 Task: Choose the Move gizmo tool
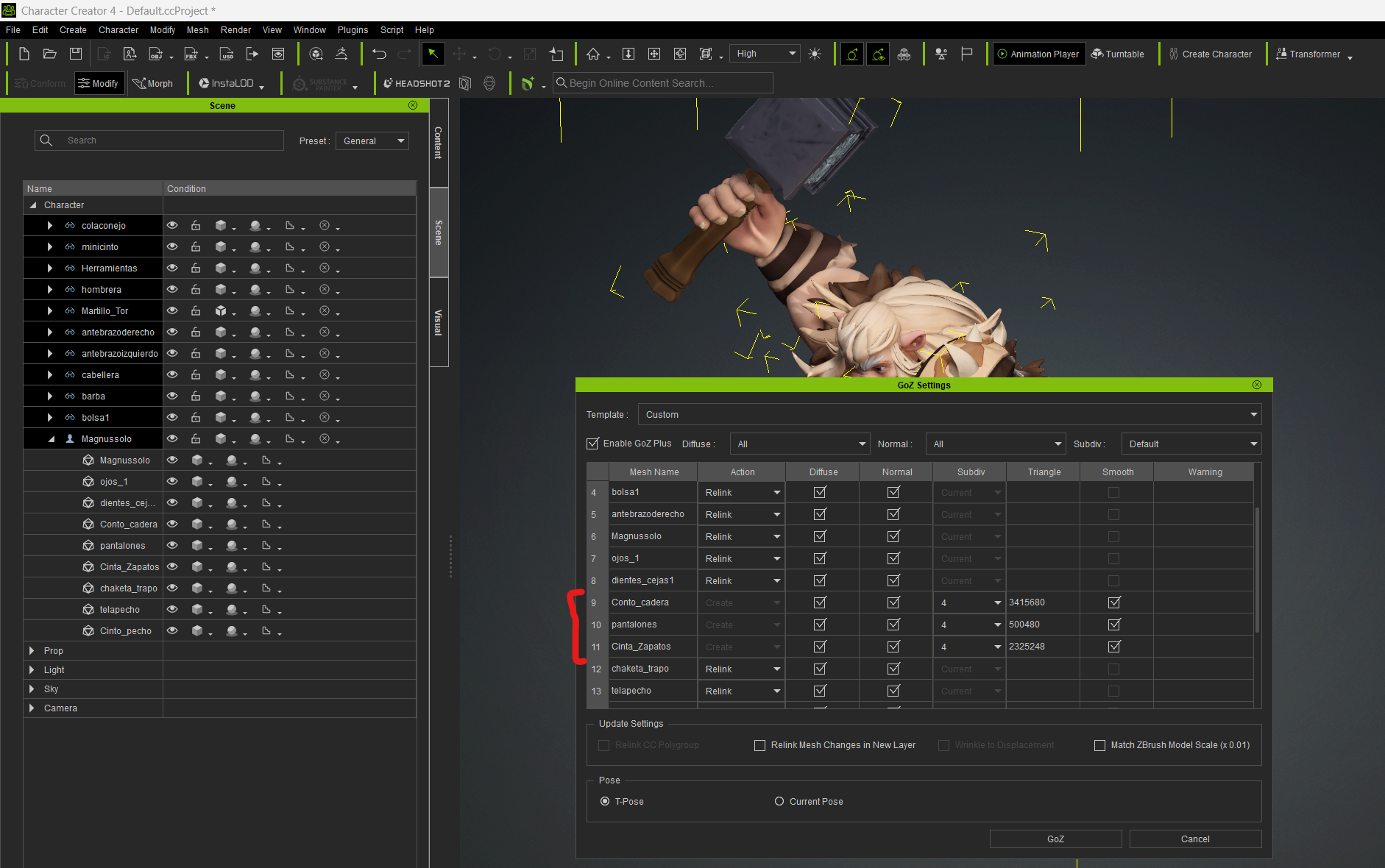[459, 54]
